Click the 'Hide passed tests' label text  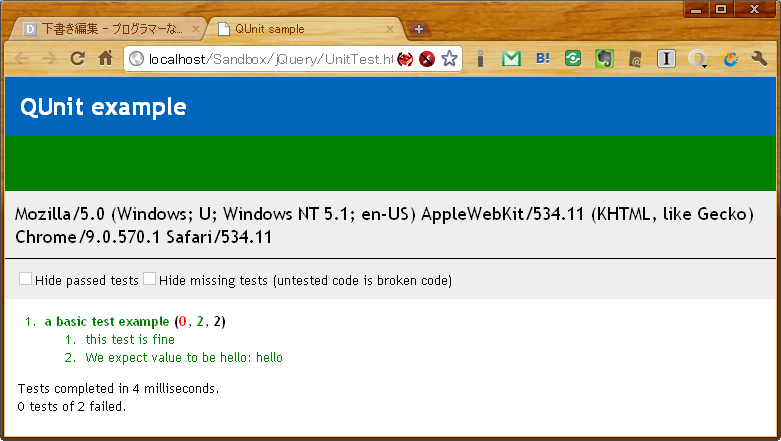coord(87,281)
